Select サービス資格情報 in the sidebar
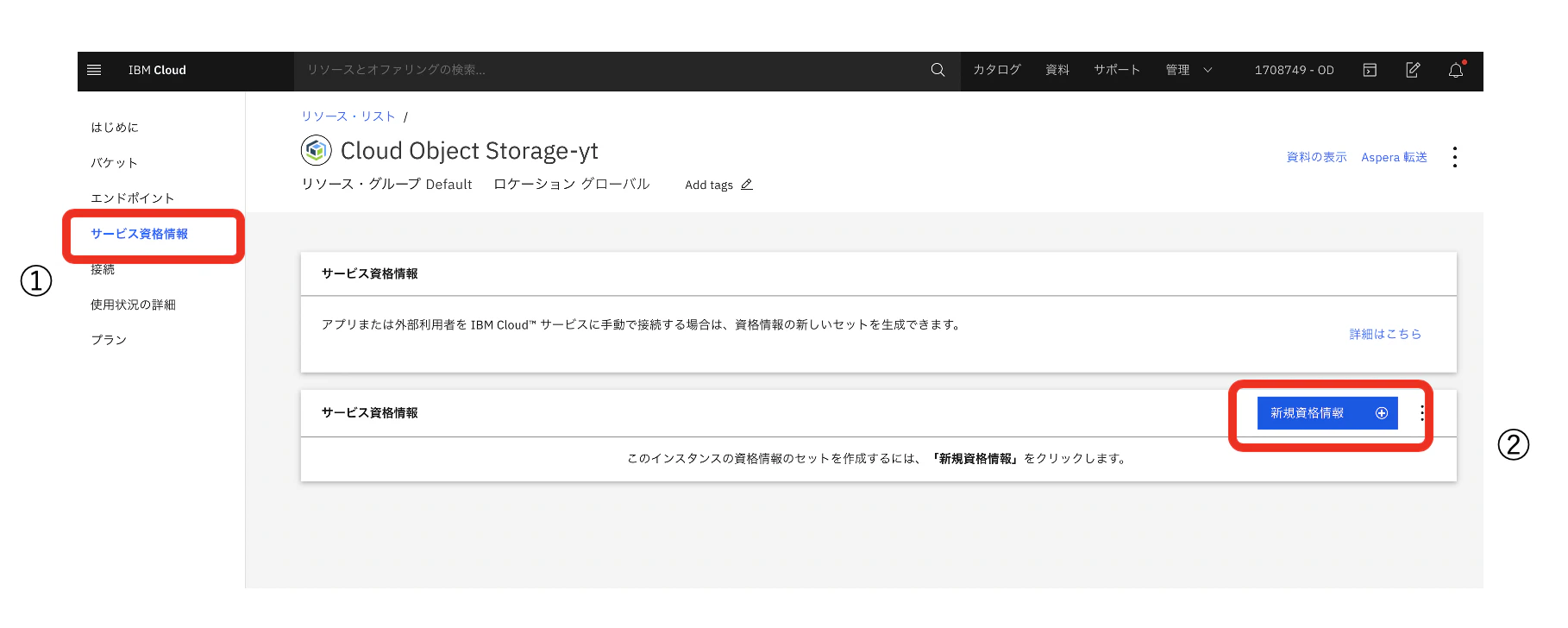The width and height of the screenshot is (1568, 628). [140, 234]
